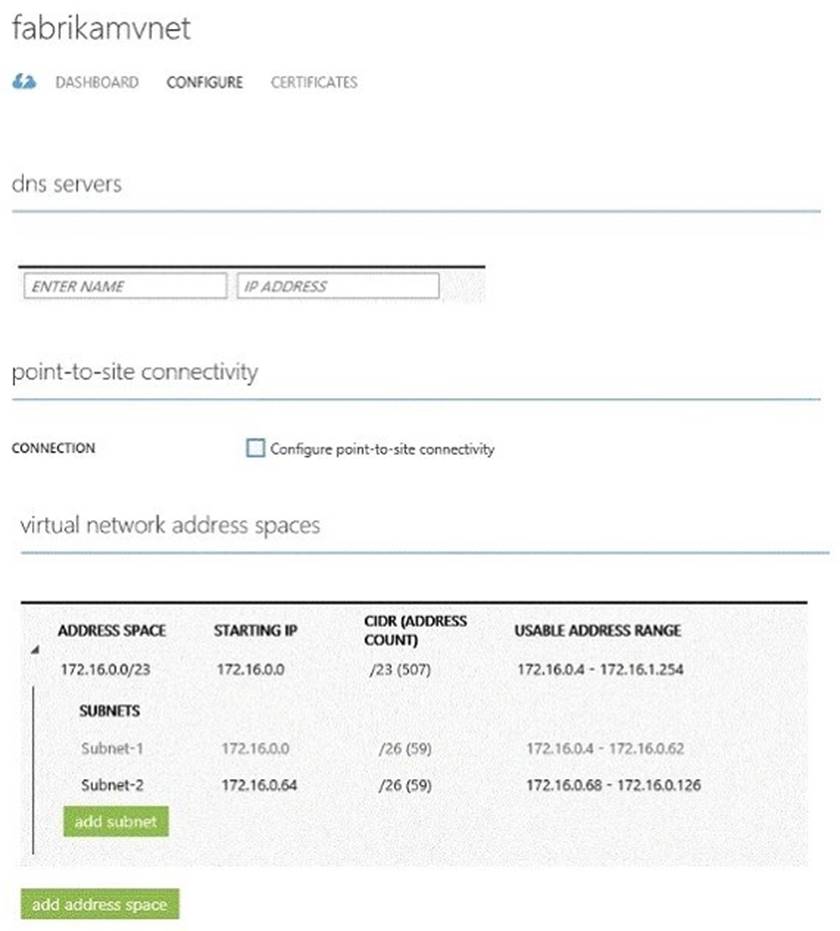
Task: Collapse the 172.16.0.0/23 address space triangle
Action: click(37, 651)
